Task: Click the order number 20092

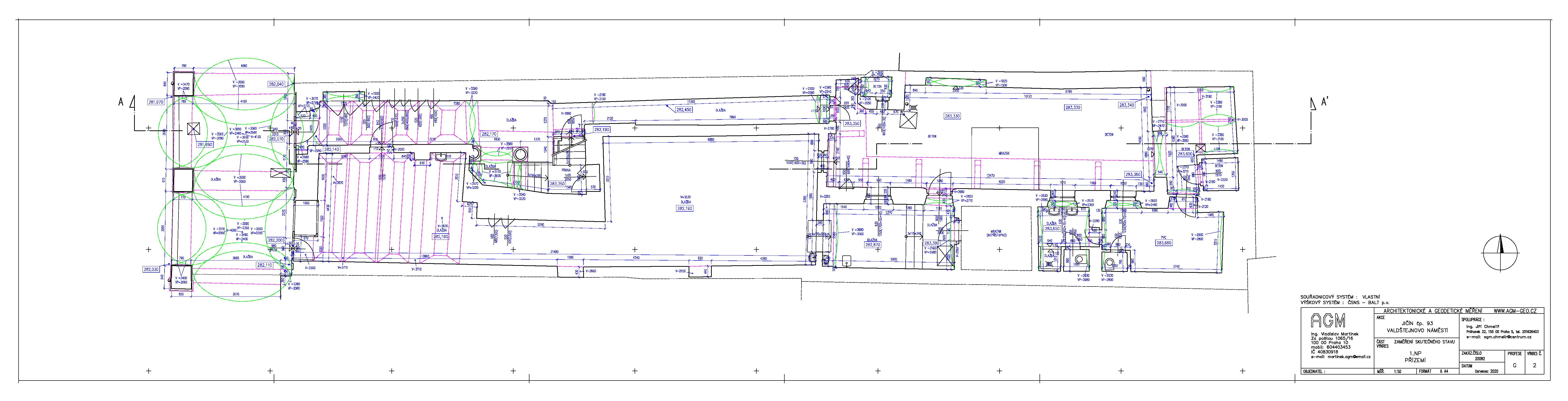Action: (1480, 359)
